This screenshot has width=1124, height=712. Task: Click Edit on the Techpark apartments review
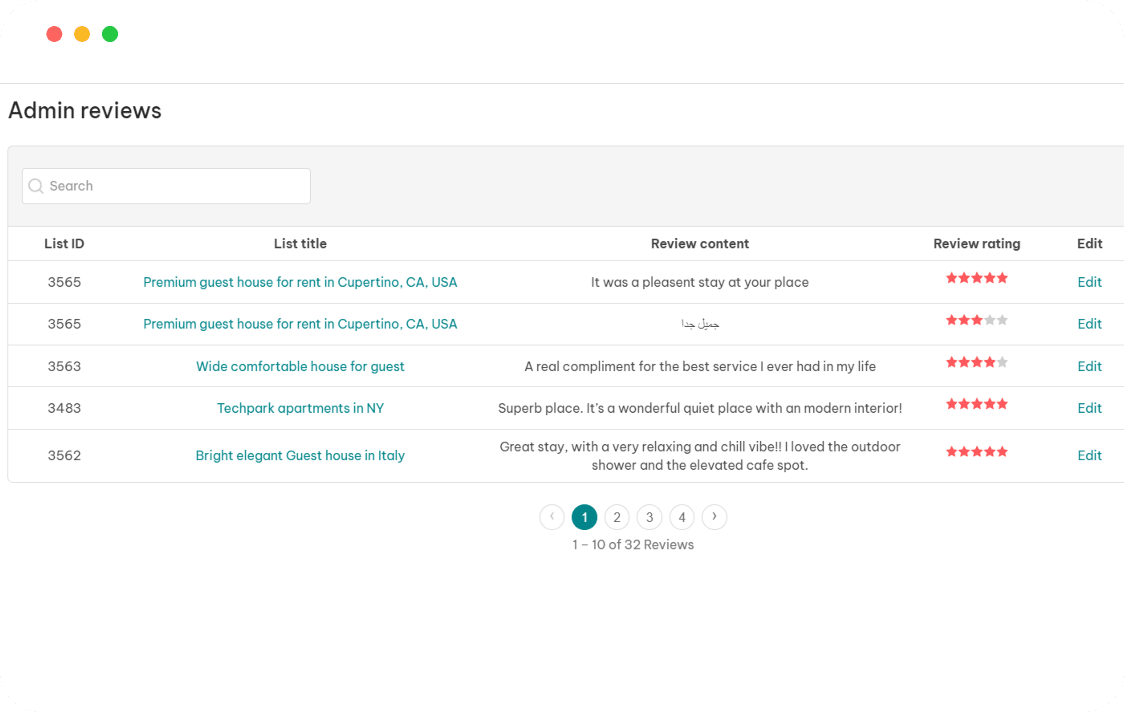click(x=1089, y=408)
